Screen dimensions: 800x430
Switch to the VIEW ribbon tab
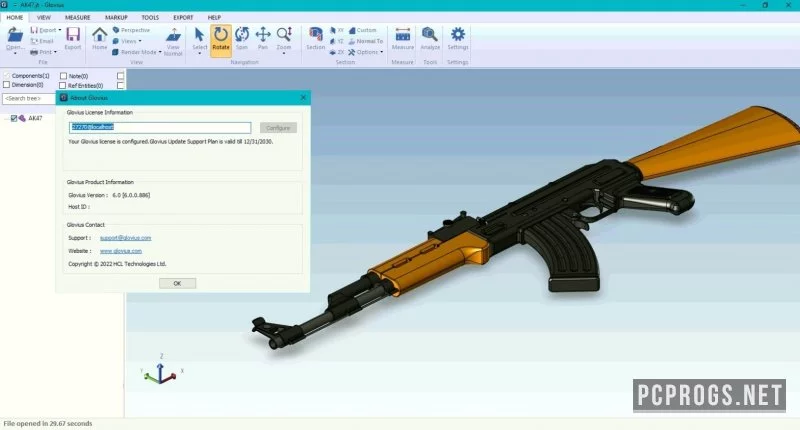coord(44,17)
